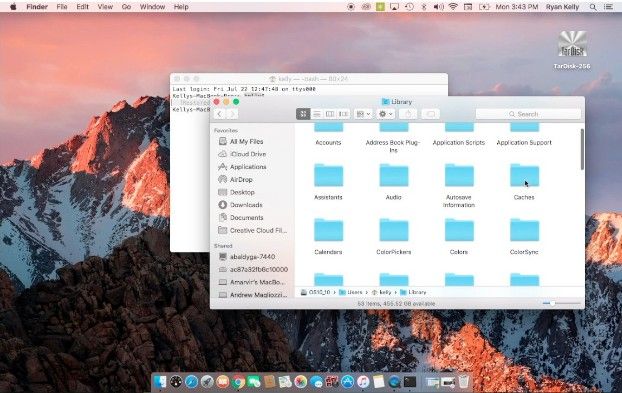Viewport: 622px width, 393px height.
Task: Open the Ryan Kelly user menu
Action: tap(562, 7)
